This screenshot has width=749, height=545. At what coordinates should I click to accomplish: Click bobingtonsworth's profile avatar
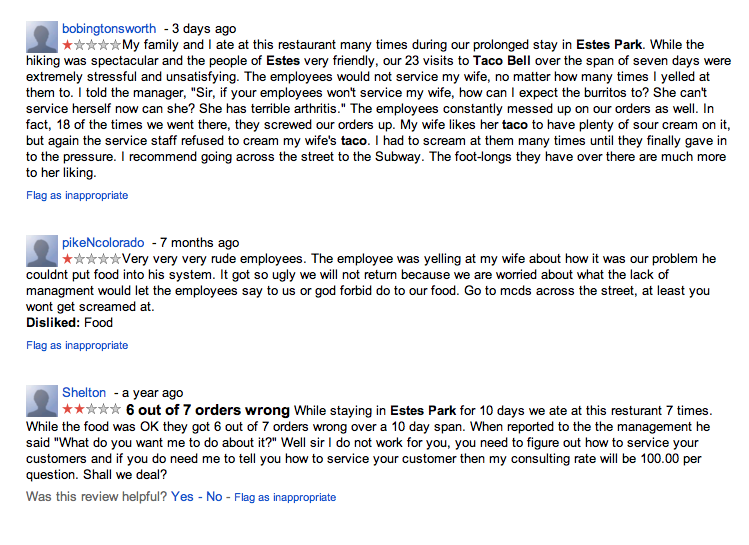click(x=41, y=37)
